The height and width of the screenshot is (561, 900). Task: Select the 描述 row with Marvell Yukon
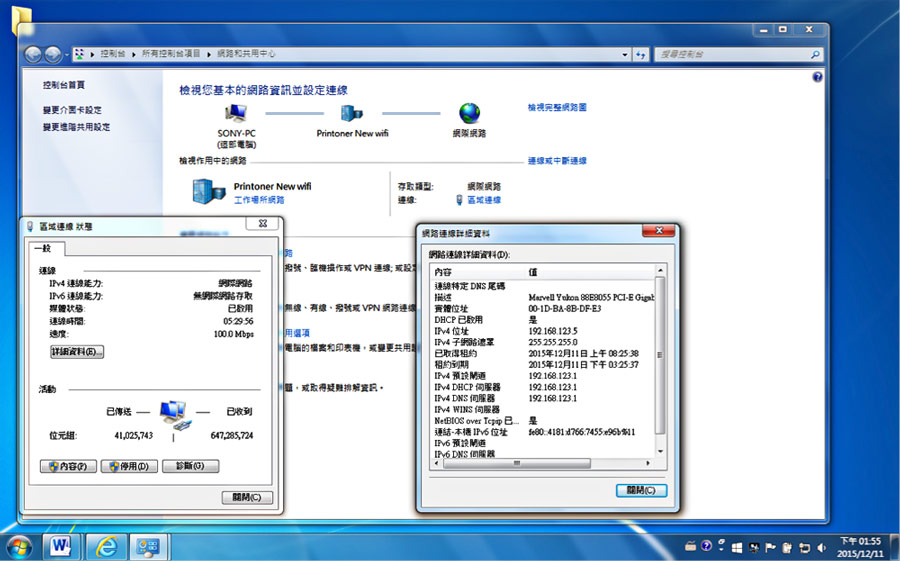tap(543, 297)
